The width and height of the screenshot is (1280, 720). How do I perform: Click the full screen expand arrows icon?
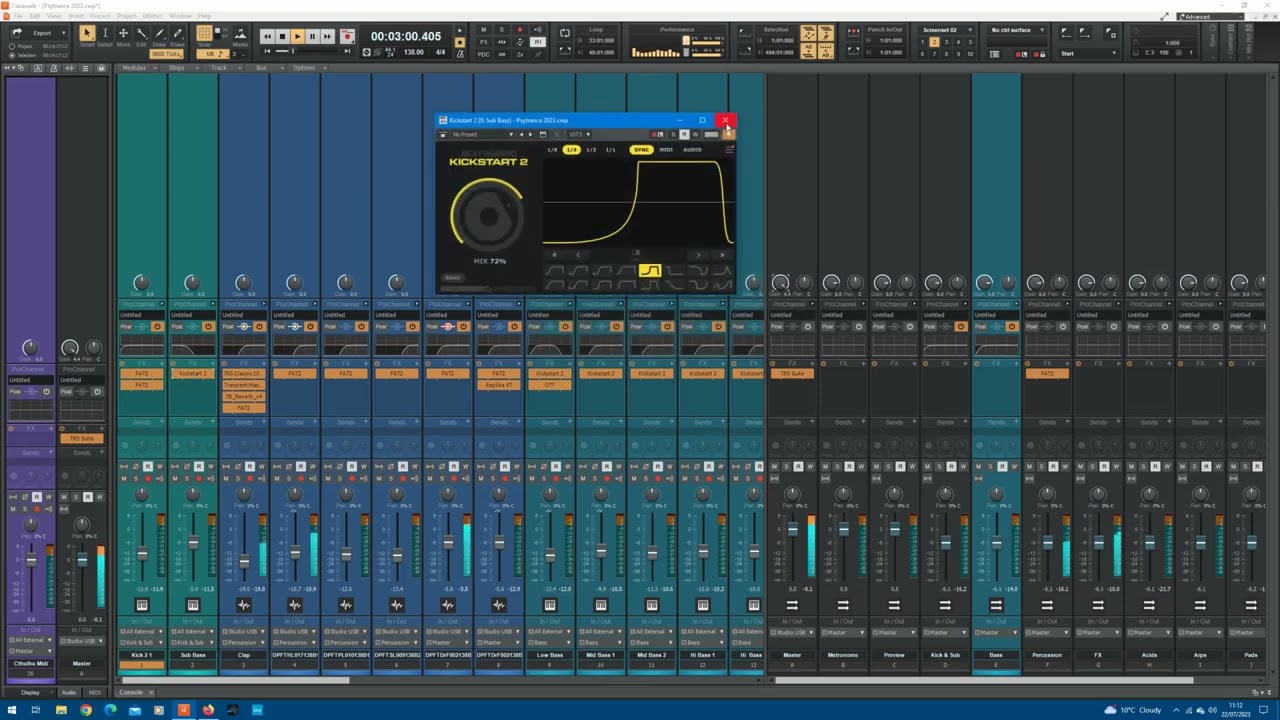click(x=1164, y=16)
